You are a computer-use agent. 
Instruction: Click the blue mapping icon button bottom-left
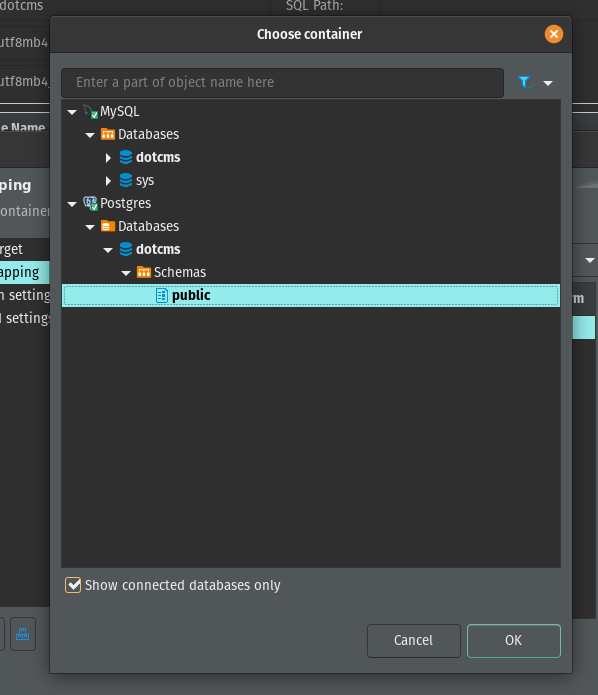click(x=23, y=634)
